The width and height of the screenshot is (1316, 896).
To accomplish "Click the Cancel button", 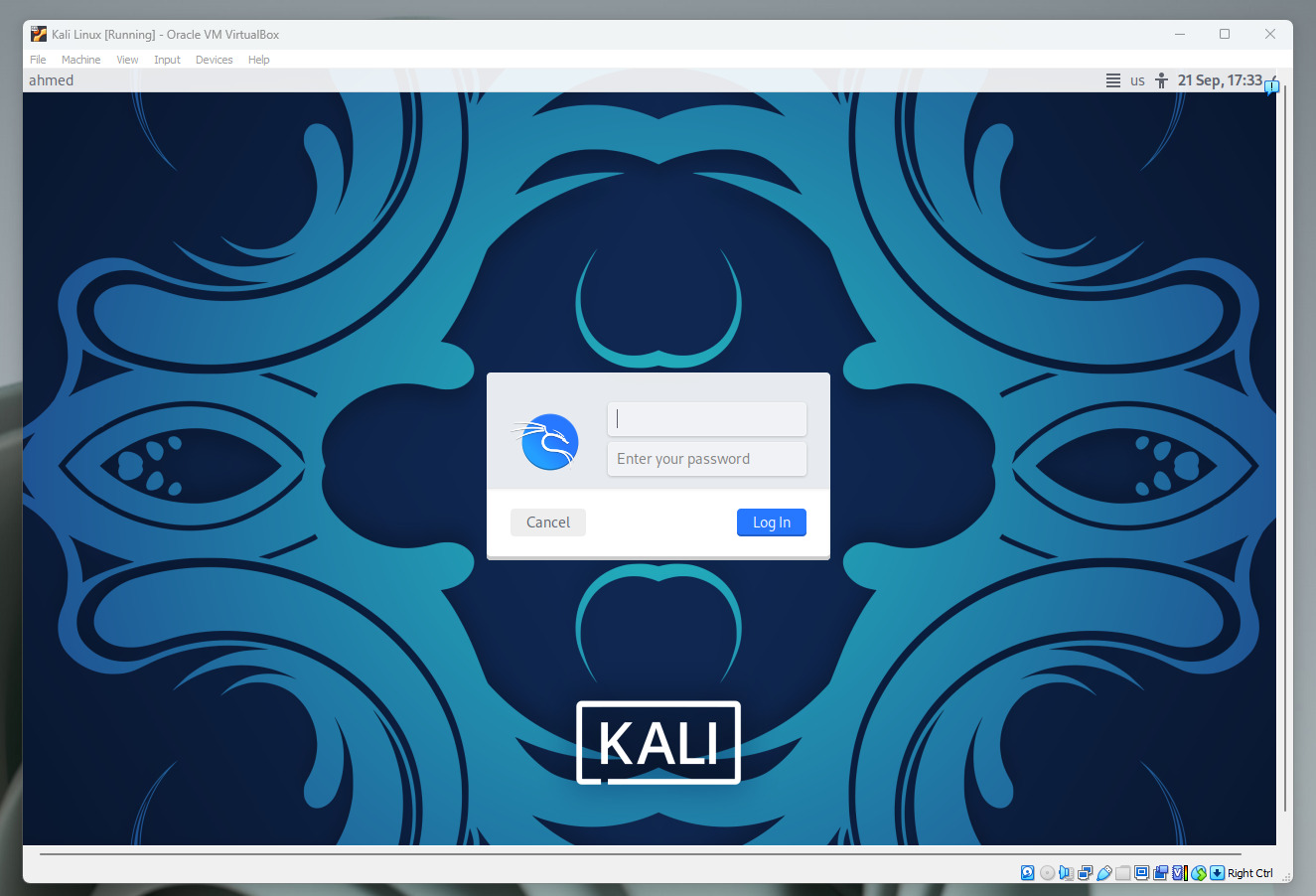I will tap(548, 523).
